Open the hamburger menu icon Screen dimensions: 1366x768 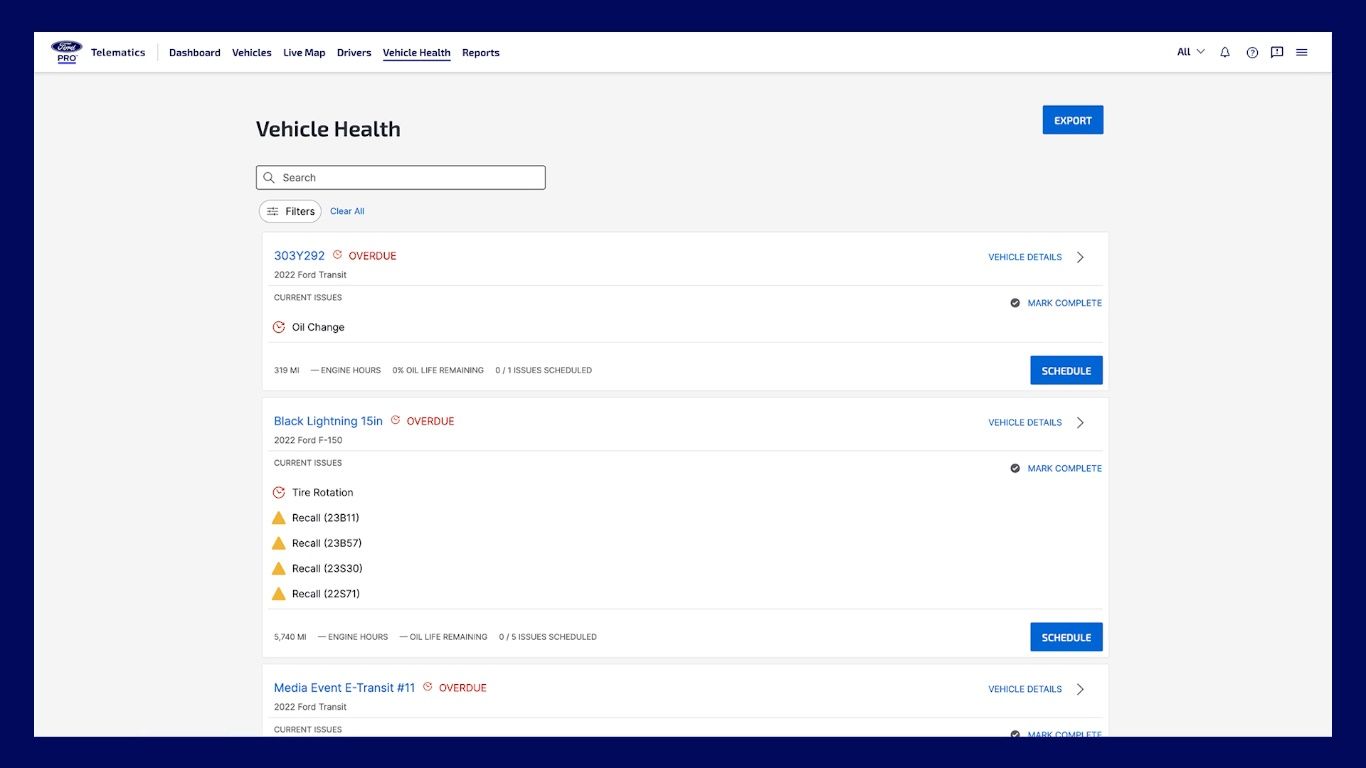1302,52
